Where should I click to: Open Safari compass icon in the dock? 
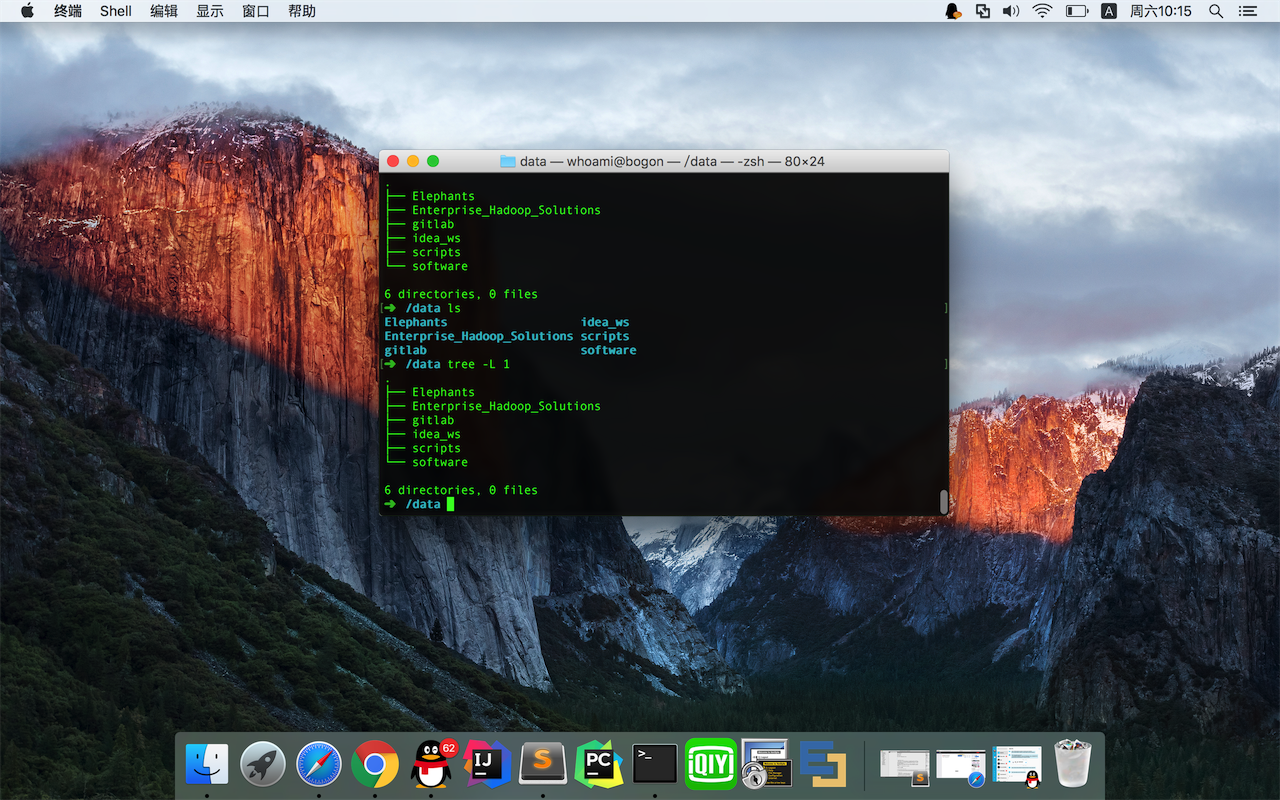point(319,765)
